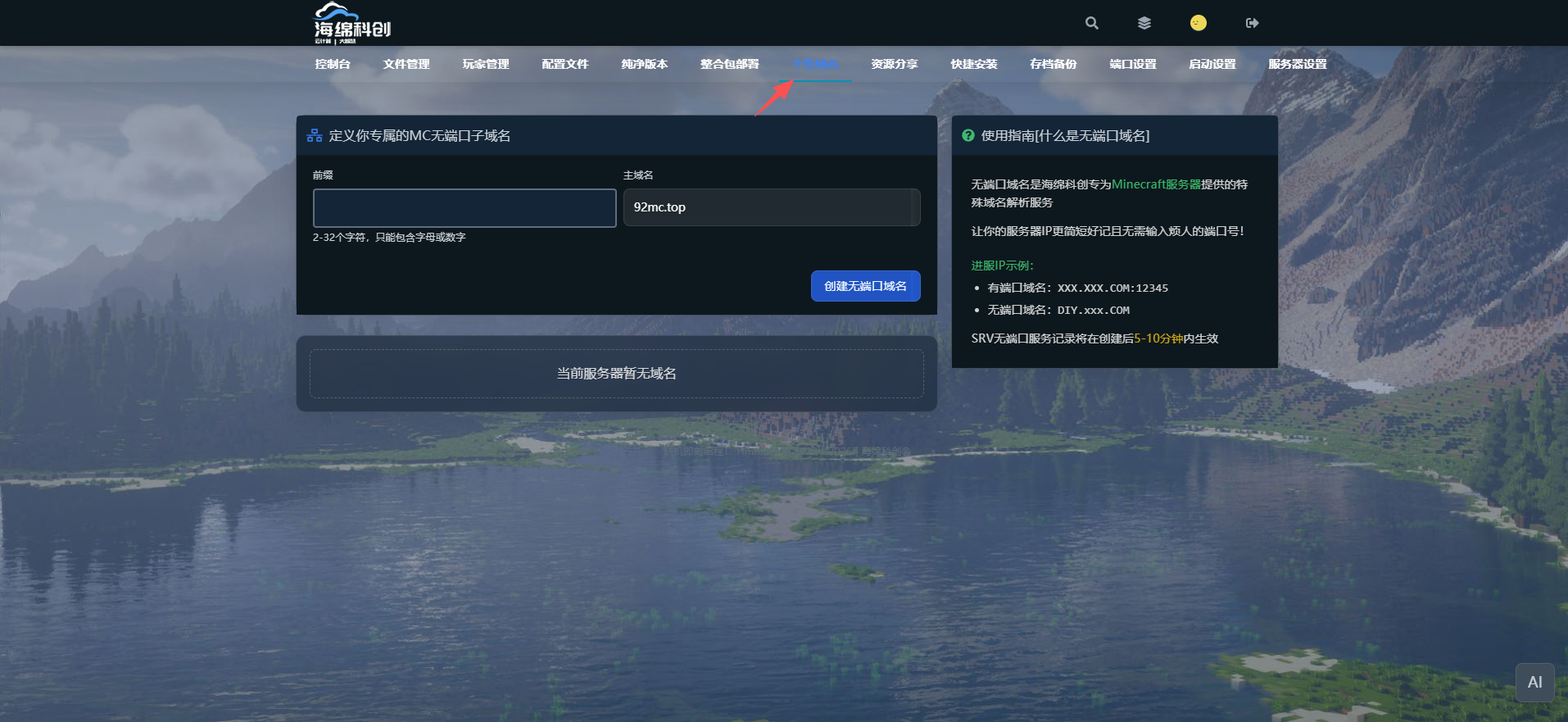Open the layers stack icon

click(1144, 23)
